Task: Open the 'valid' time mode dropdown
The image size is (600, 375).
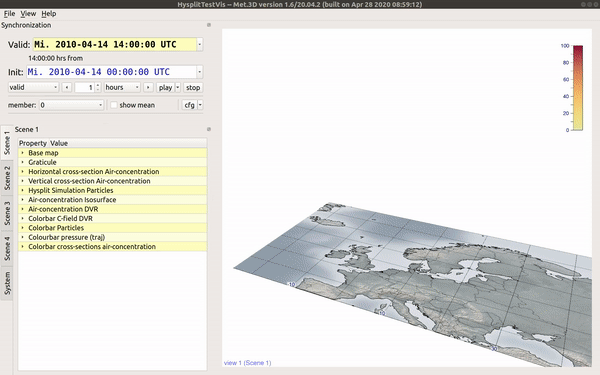Action: [33, 87]
